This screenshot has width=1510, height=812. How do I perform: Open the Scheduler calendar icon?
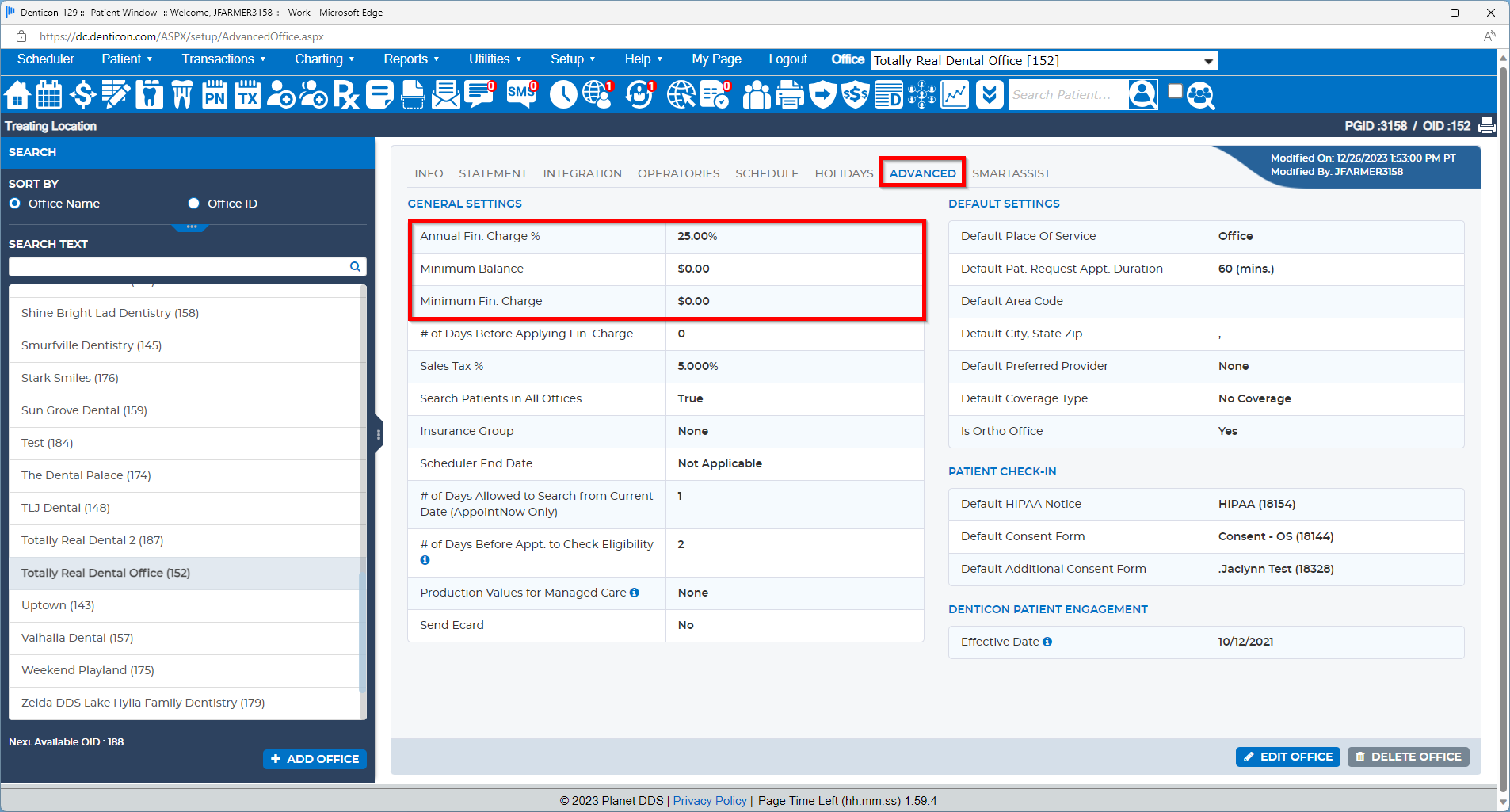click(49, 94)
